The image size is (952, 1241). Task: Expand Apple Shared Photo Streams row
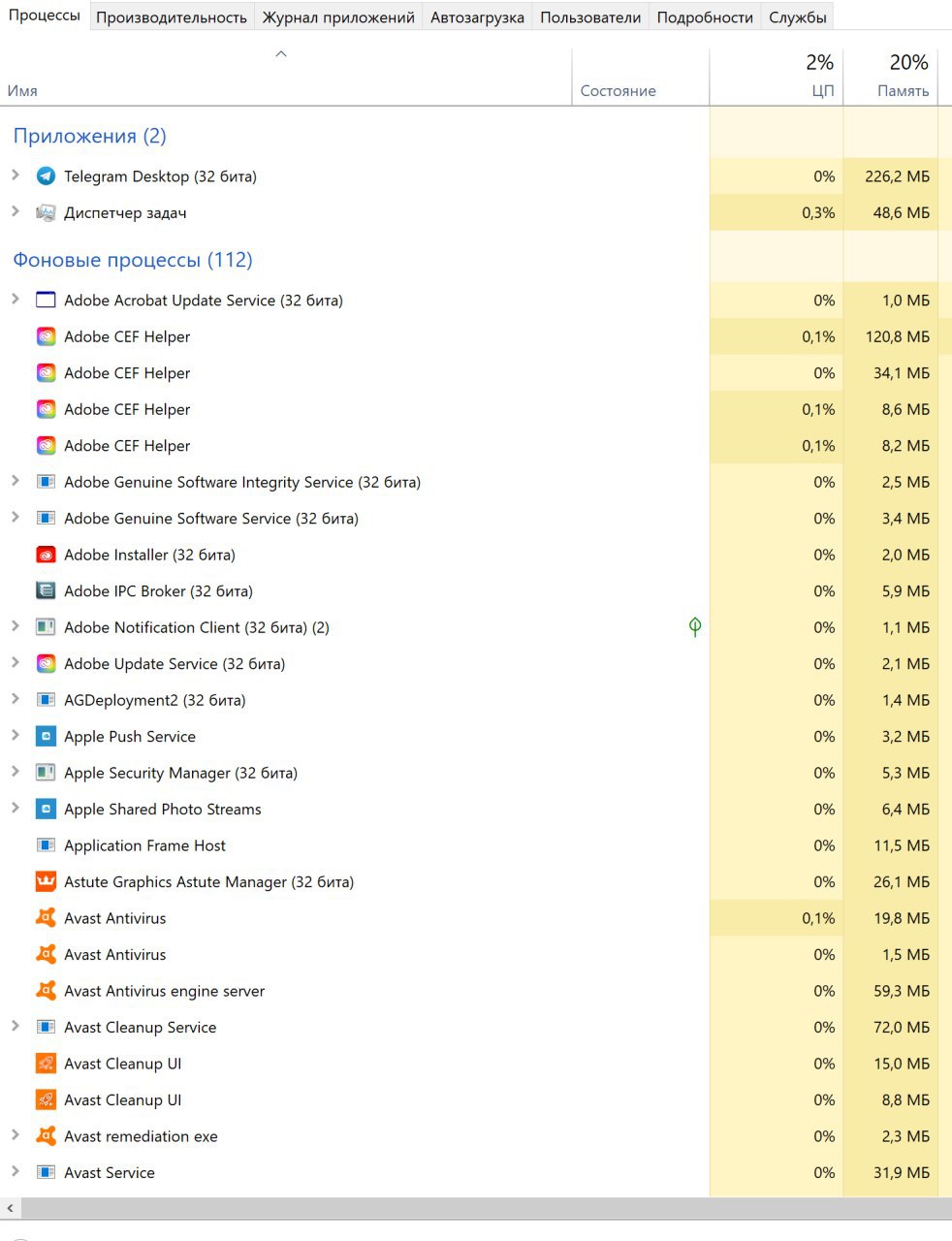click(15, 808)
